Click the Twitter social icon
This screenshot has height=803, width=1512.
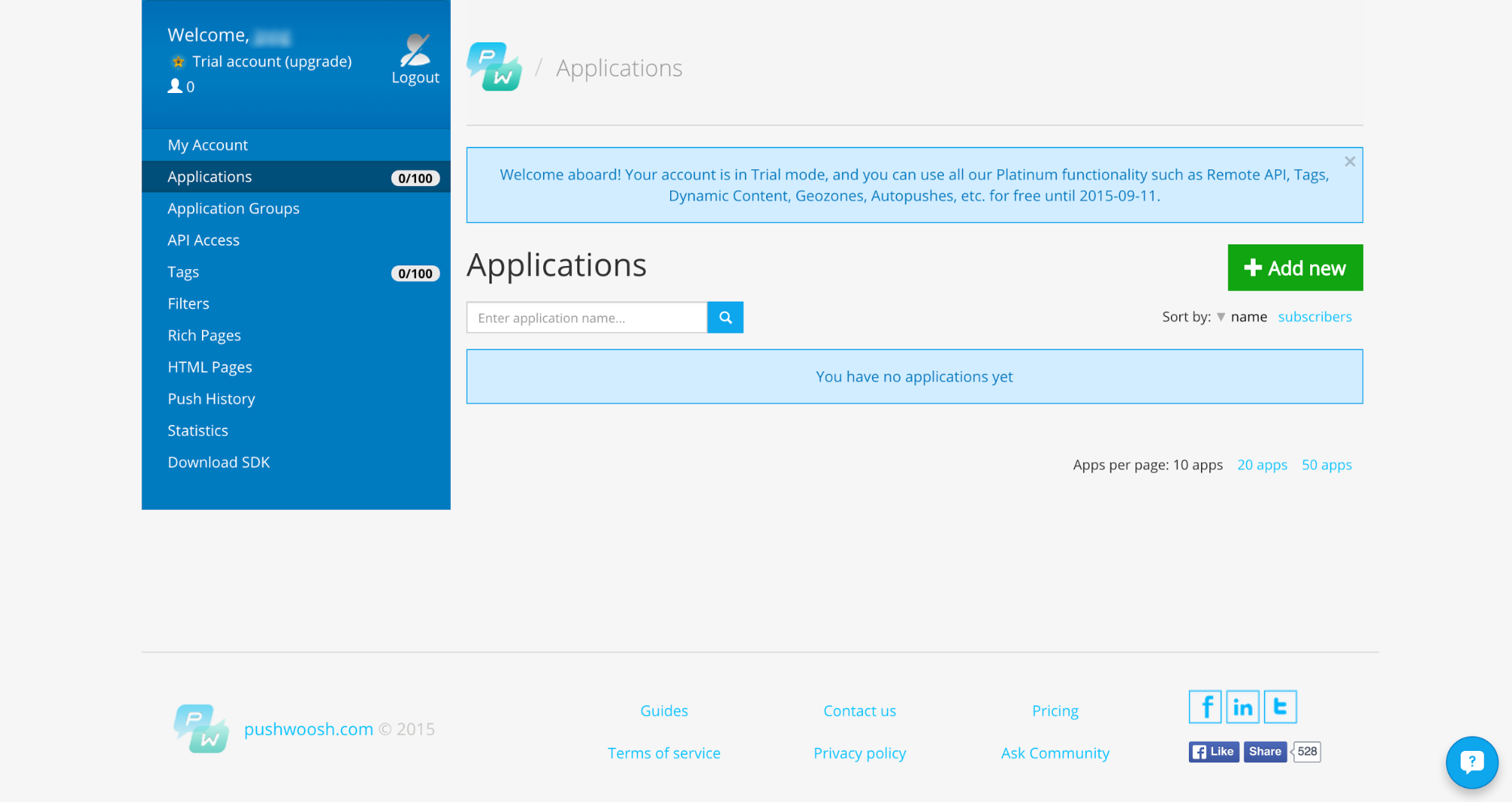[1280, 706]
